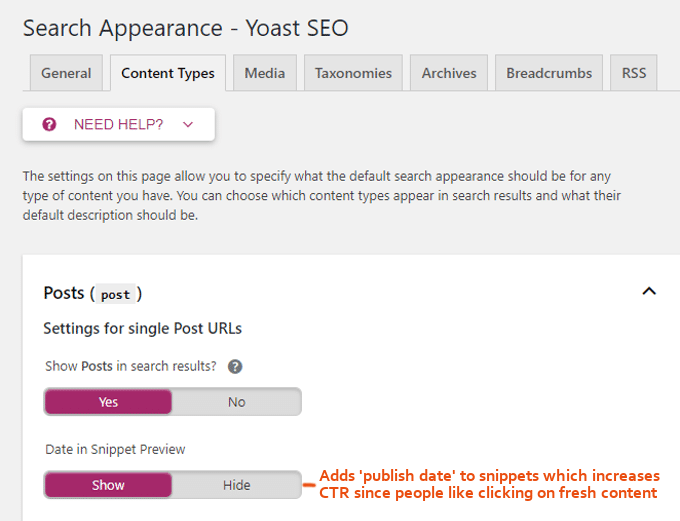Click the post slug code label

[116, 295]
